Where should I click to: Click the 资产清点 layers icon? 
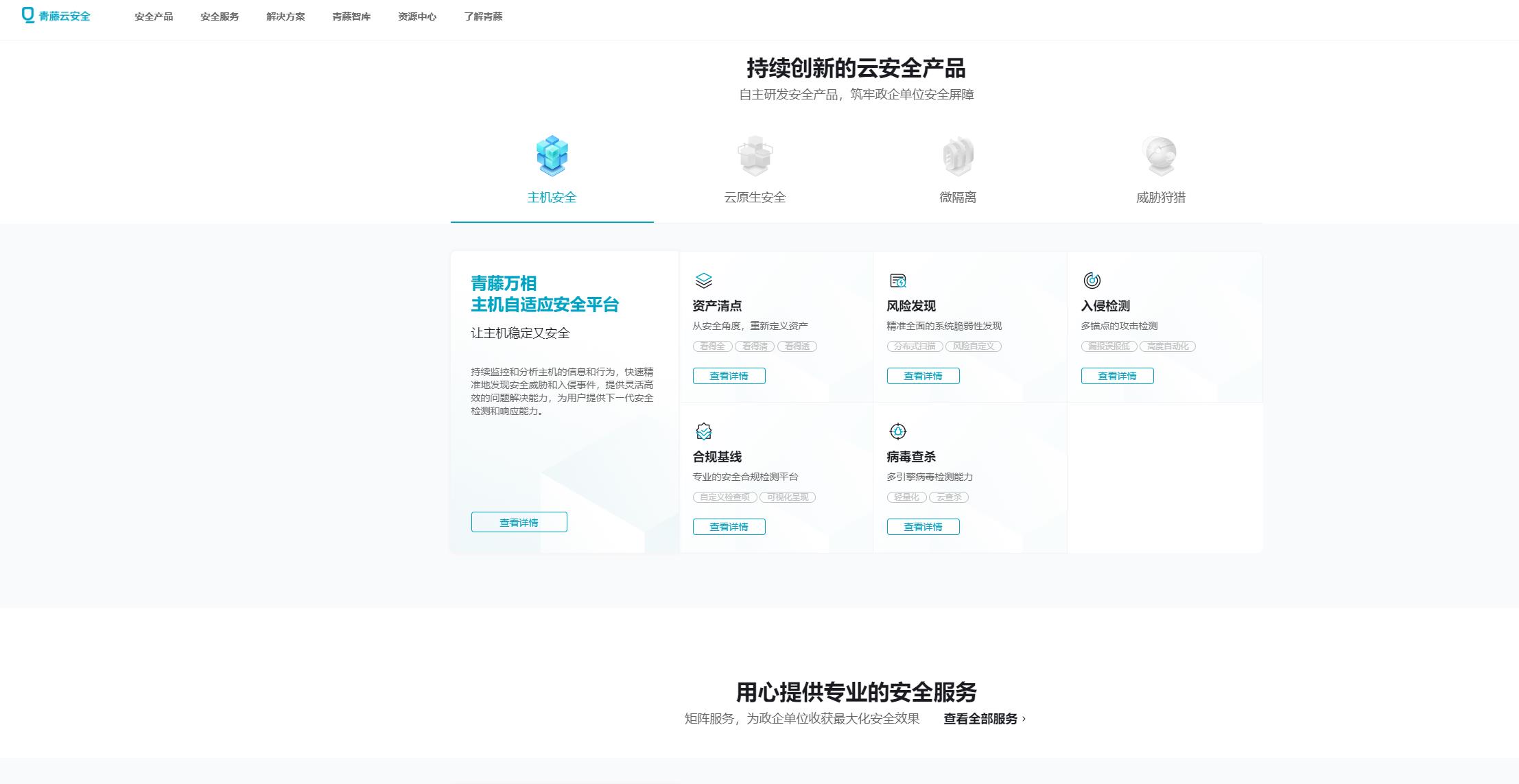(704, 281)
